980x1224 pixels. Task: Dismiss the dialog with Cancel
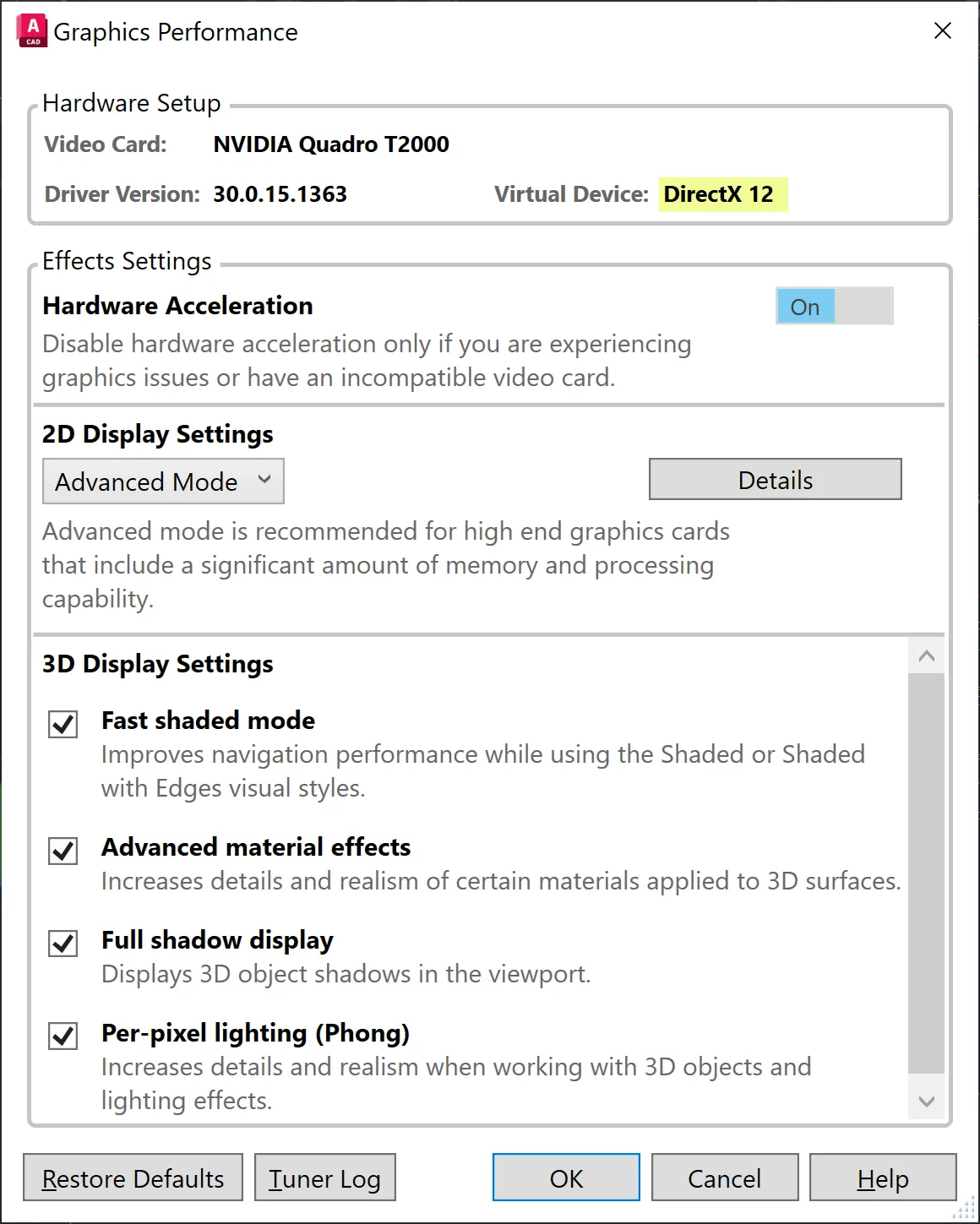click(723, 1177)
